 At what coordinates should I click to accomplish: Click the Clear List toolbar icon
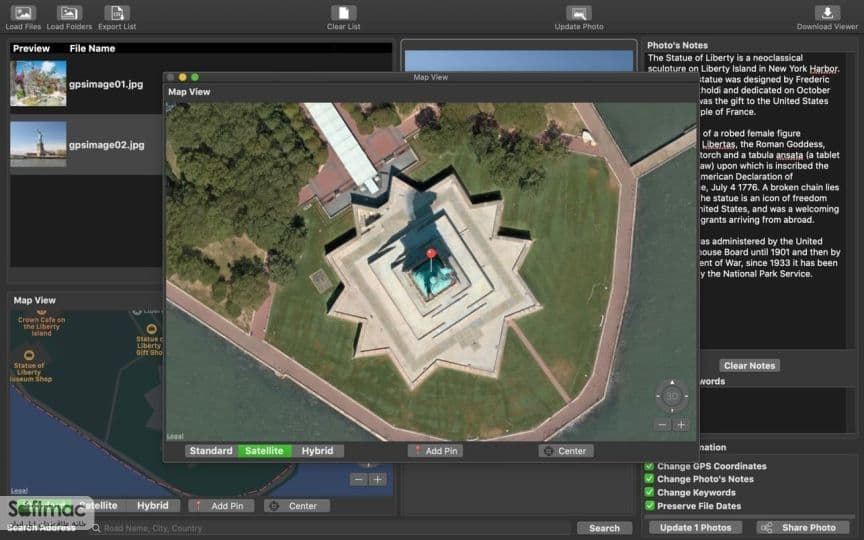click(x=343, y=13)
